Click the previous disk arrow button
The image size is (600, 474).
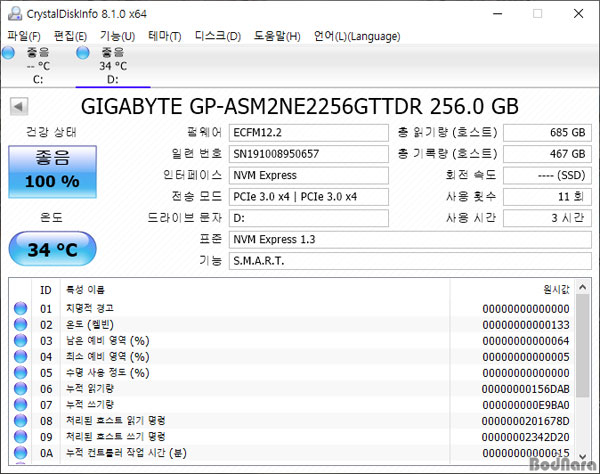20,107
